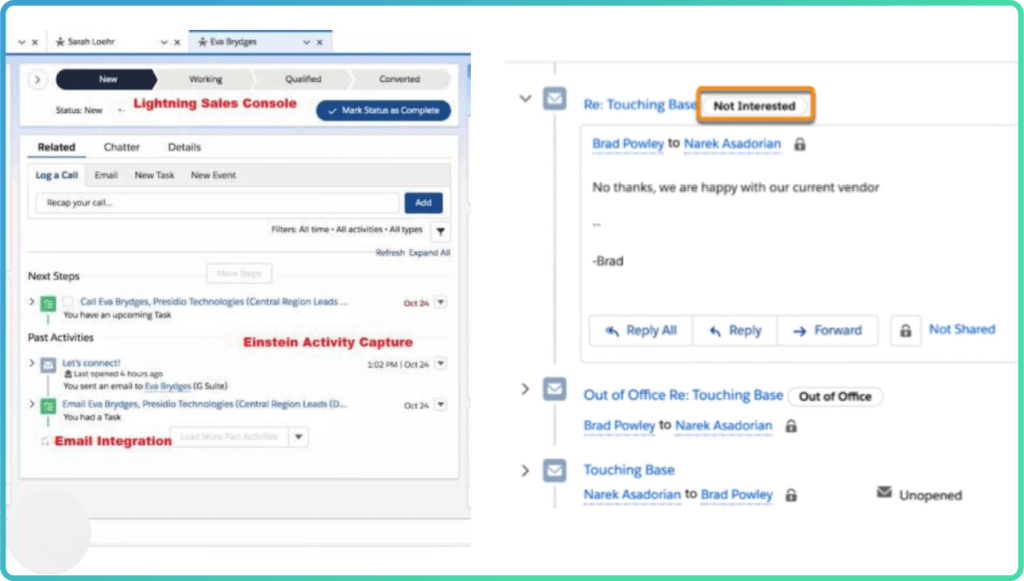The width and height of the screenshot is (1024, 581).
Task: Close the Sarah Loehr tab
Action: coord(177,42)
